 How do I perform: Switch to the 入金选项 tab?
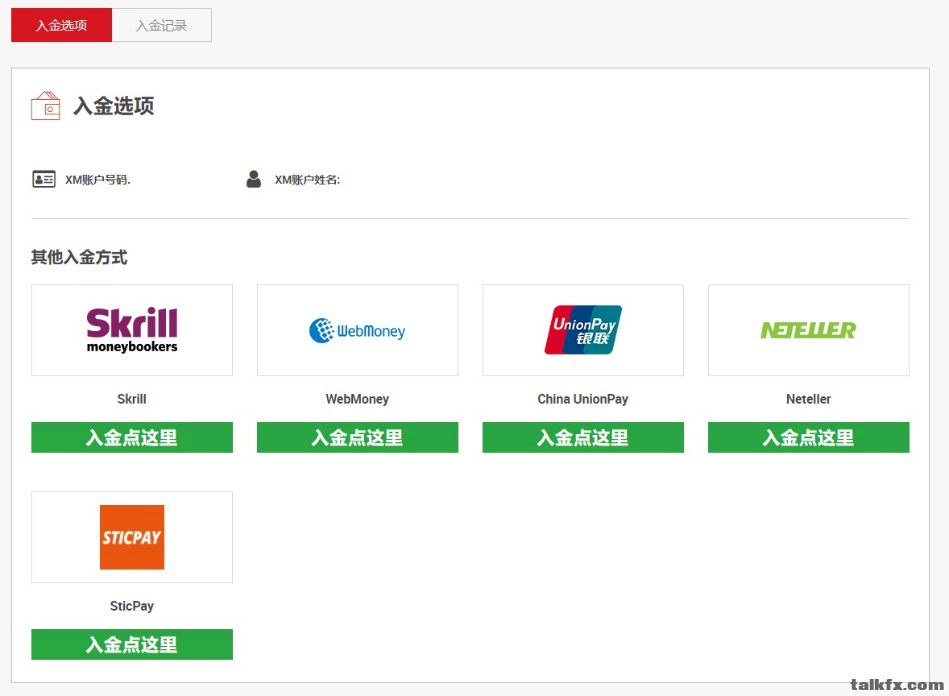coord(61,26)
